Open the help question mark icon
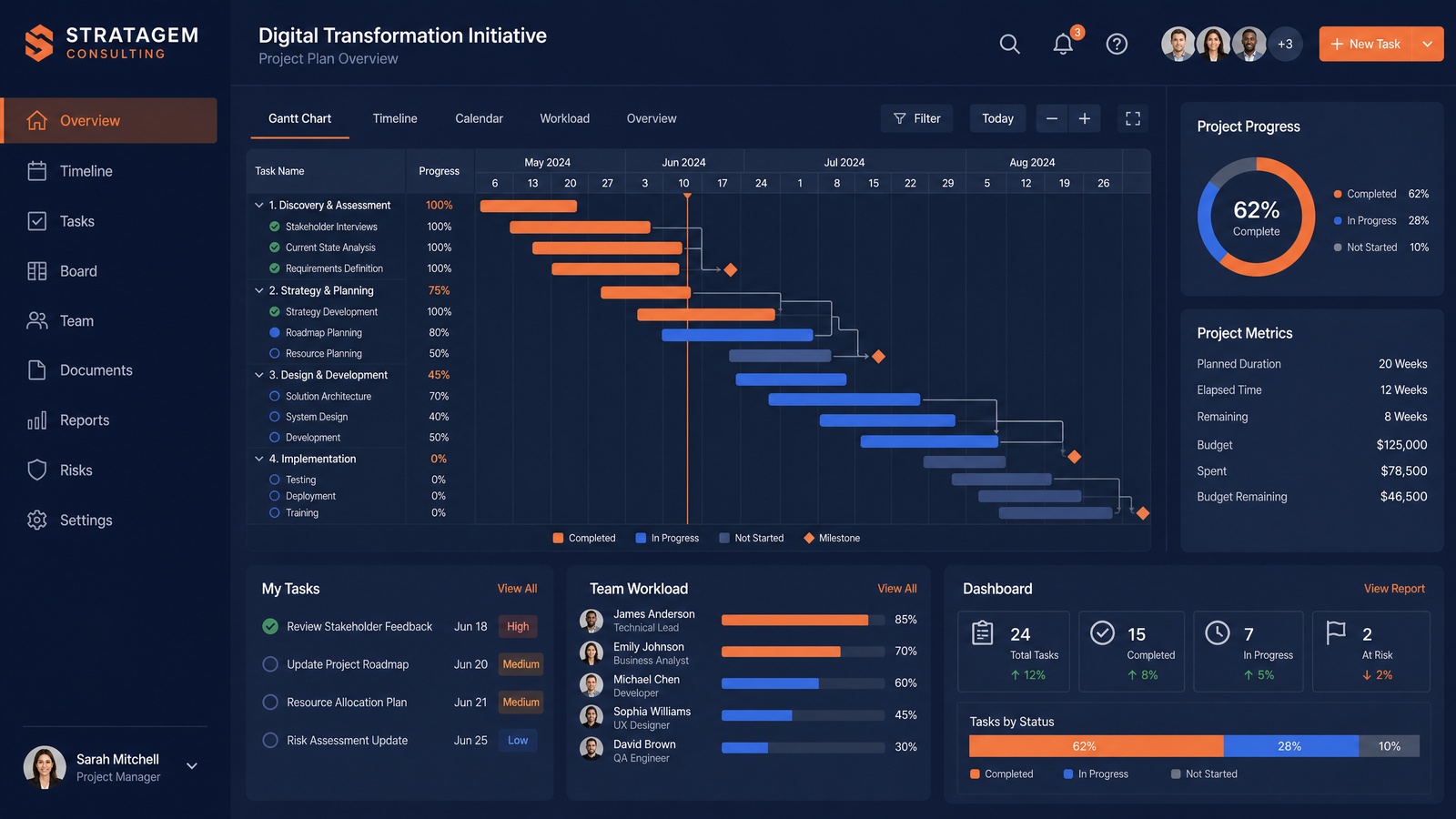 point(1117,44)
